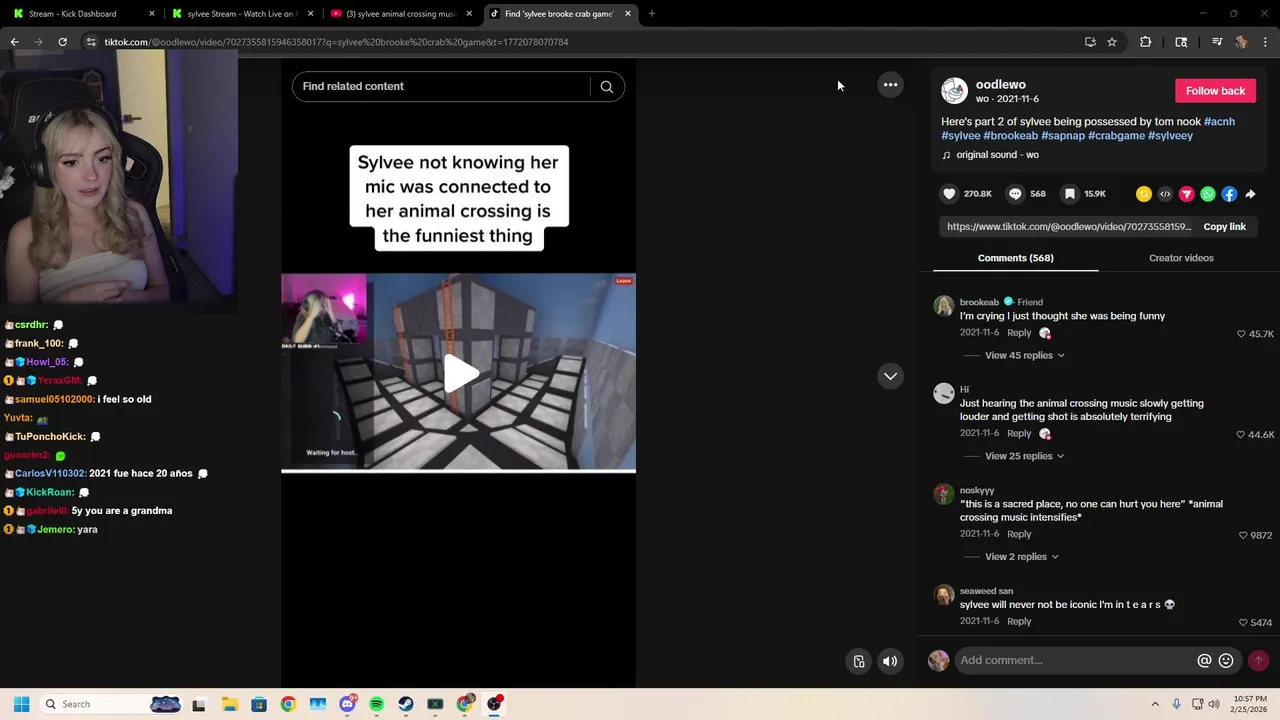Open the Windows Start menu
This screenshot has width=1280, height=720.
pyautogui.click(x=21, y=704)
